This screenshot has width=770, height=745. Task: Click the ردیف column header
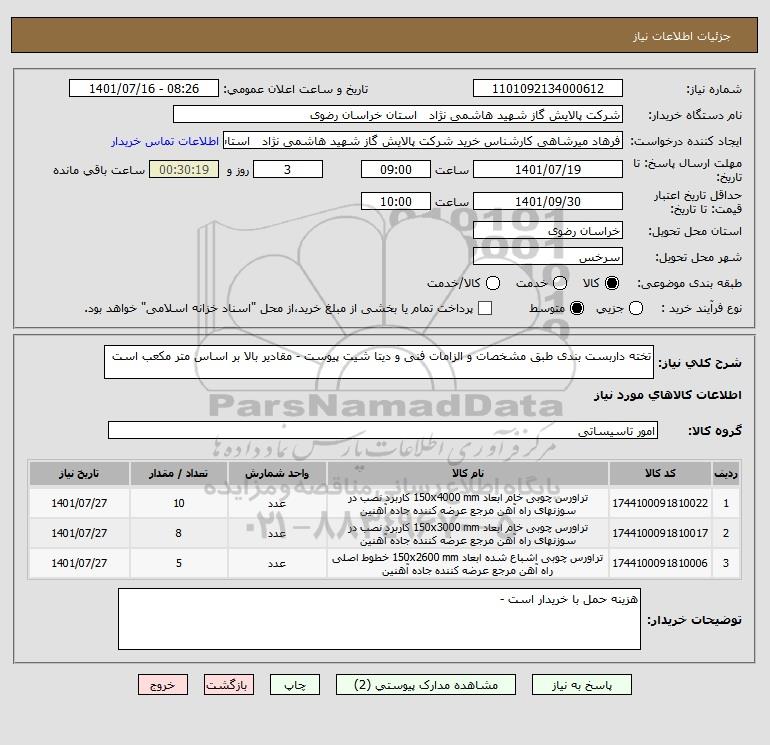click(x=726, y=473)
